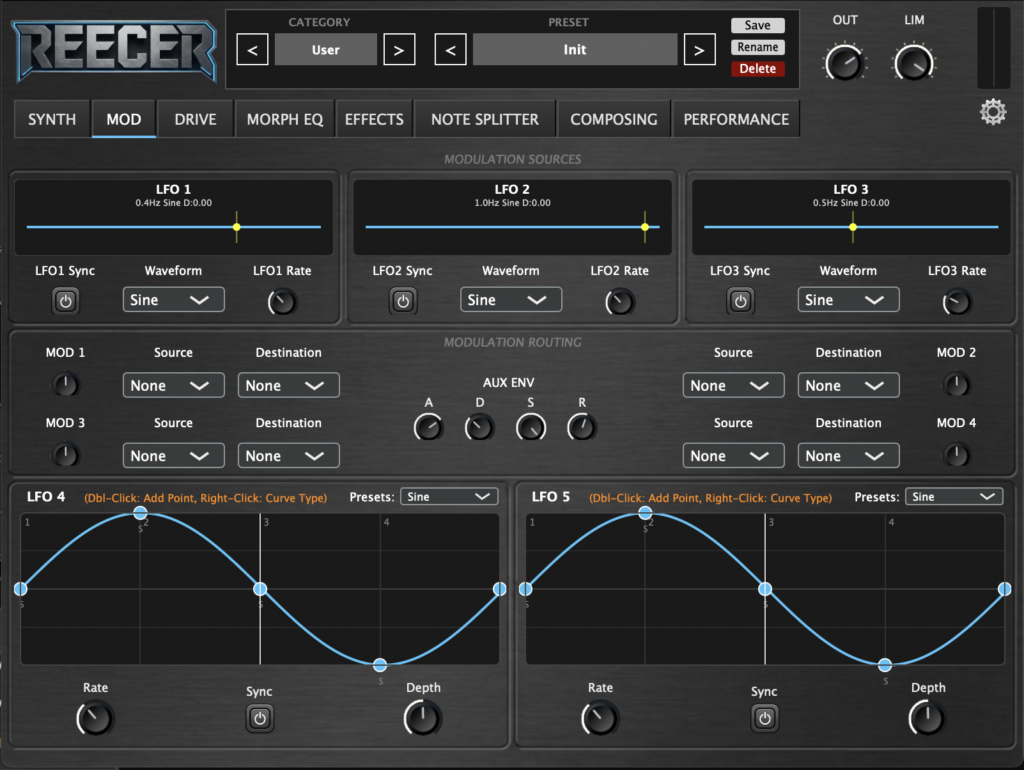Open MOD 1 Source dropdown
The width and height of the screenshot is (1024, 770).
click(173, 386)
